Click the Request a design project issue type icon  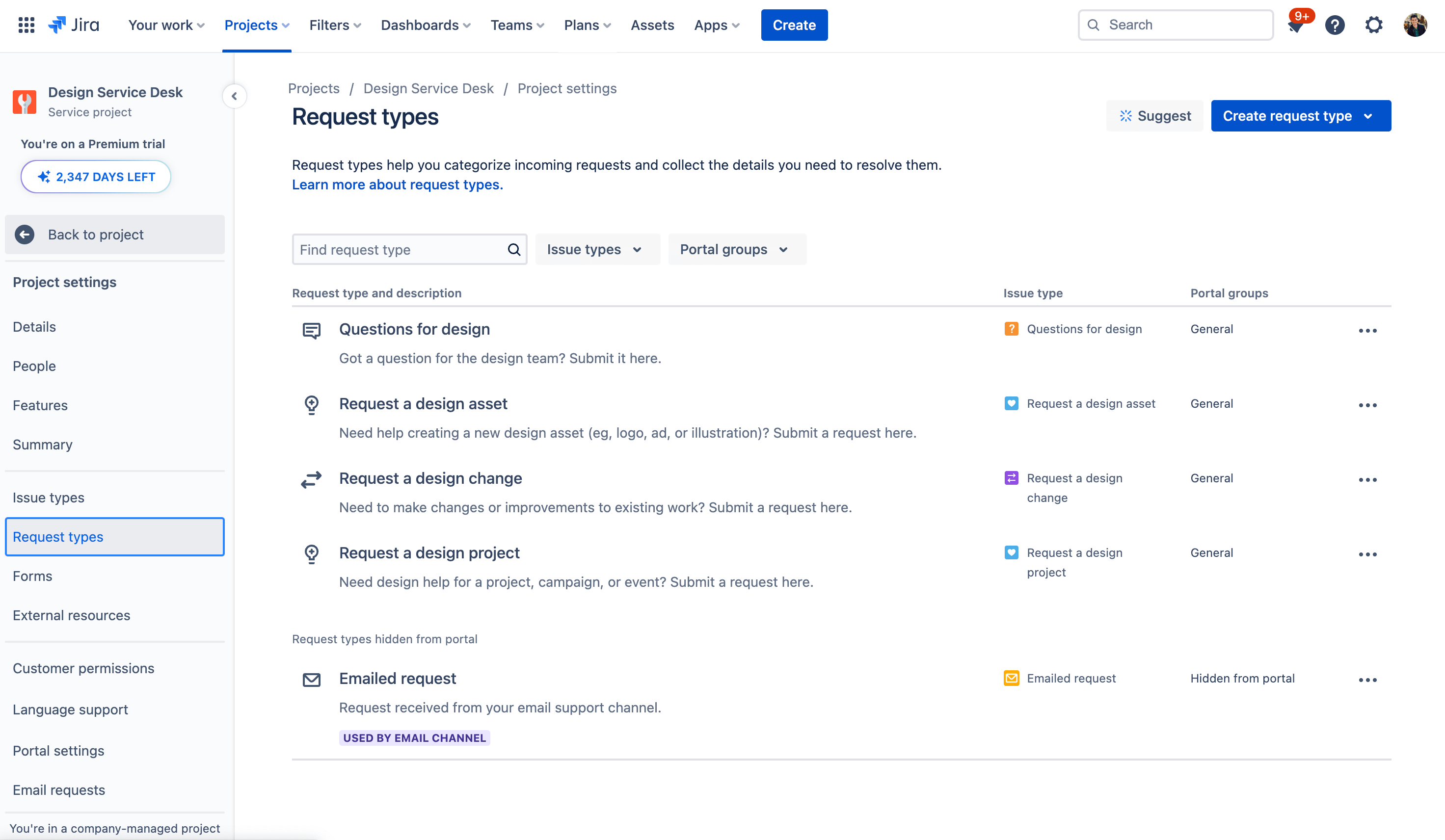click(1012, 552)
